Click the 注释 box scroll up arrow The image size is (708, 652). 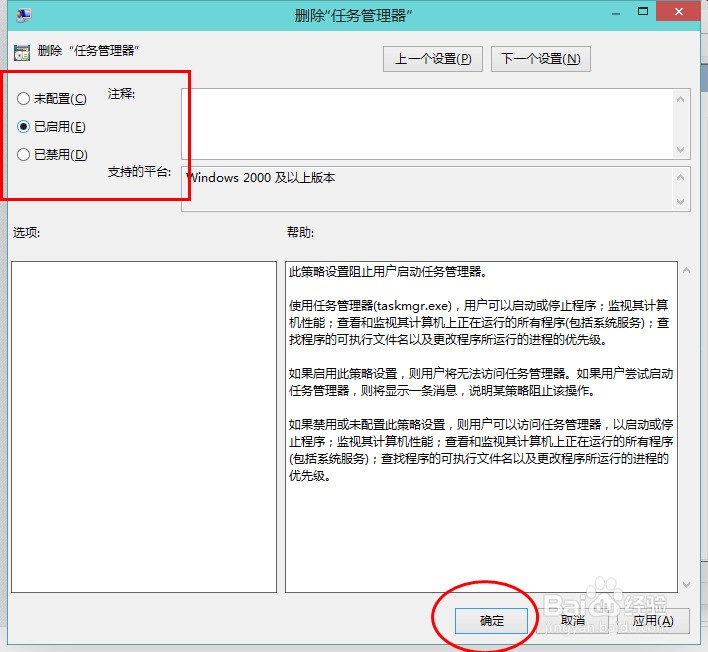pos(681,99)
